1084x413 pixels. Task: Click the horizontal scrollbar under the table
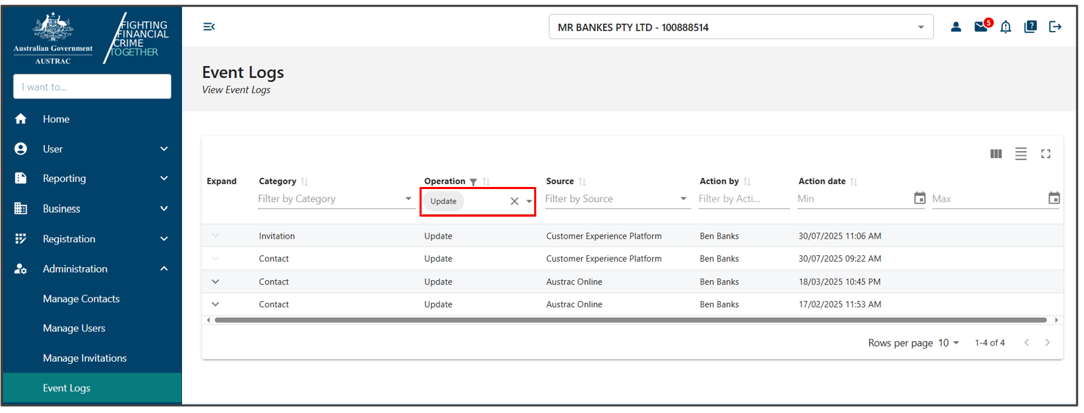pos(630,320)
